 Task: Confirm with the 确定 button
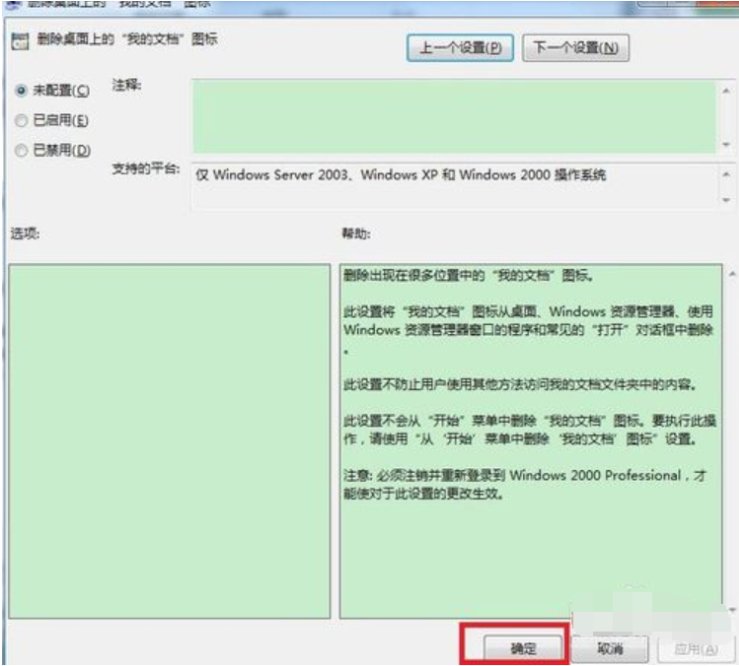523,649
